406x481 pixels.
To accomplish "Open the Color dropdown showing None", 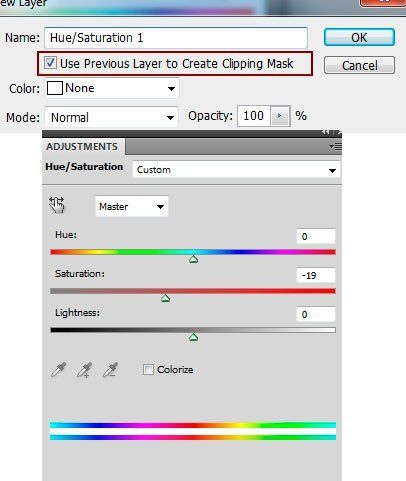I will point(112,88).
